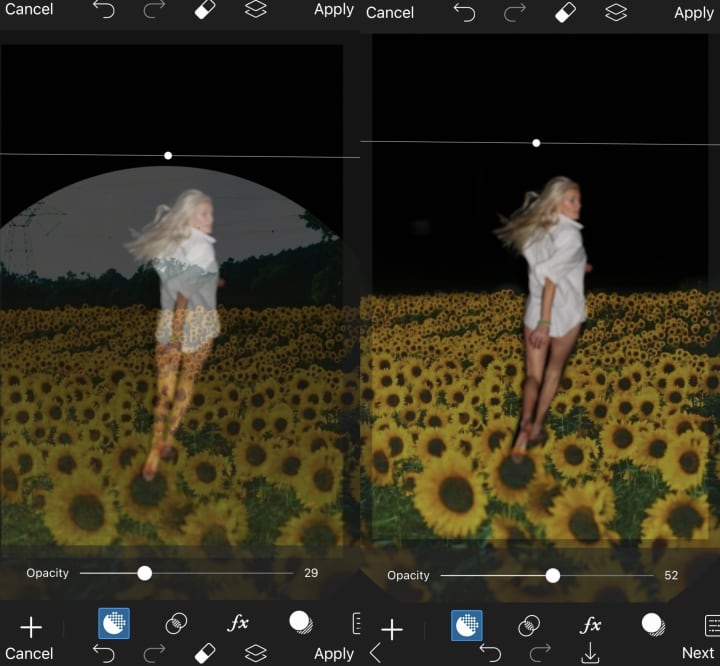720x666 pixels.
Task: Tap the fx effects icon above Next
Action: point(591,625)
